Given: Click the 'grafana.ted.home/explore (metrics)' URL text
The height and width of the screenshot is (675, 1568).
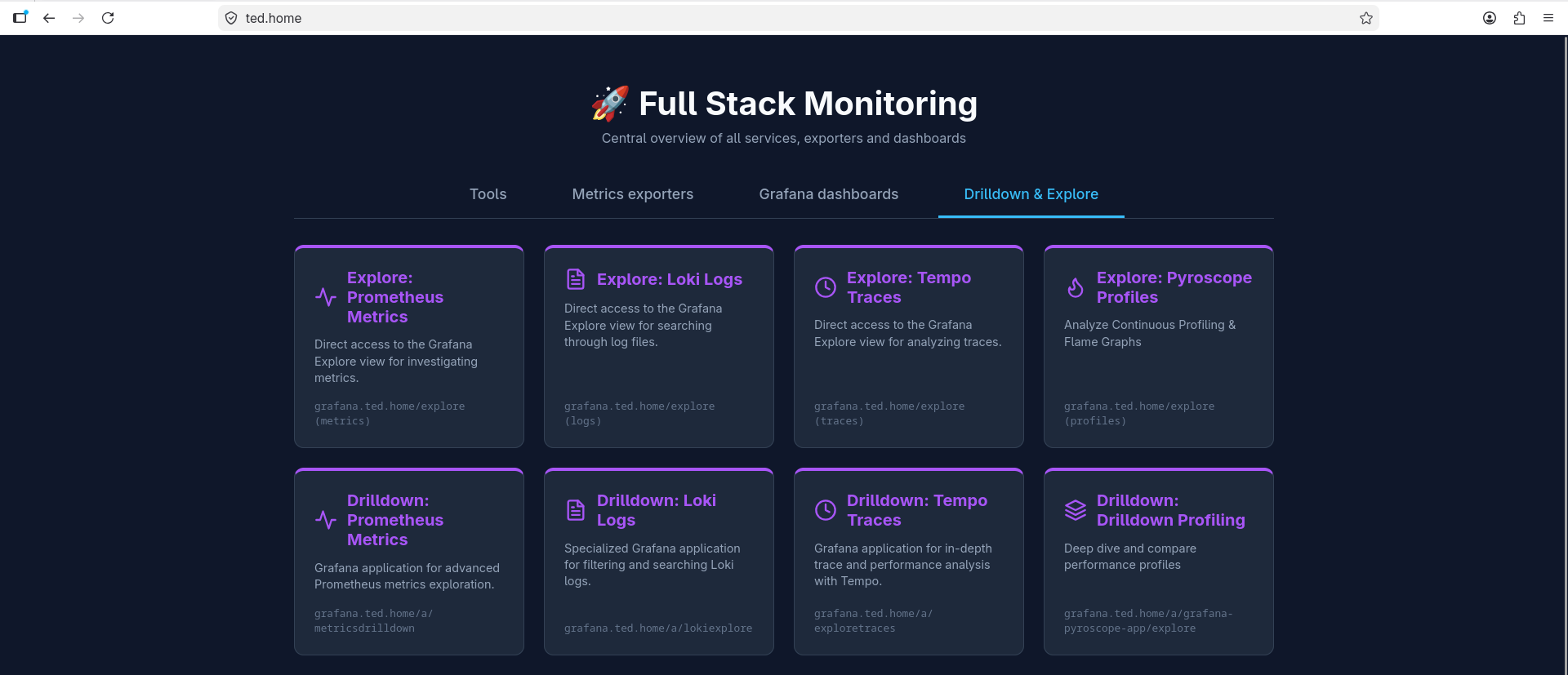Looking at the screenshot, I should point(390,414).
